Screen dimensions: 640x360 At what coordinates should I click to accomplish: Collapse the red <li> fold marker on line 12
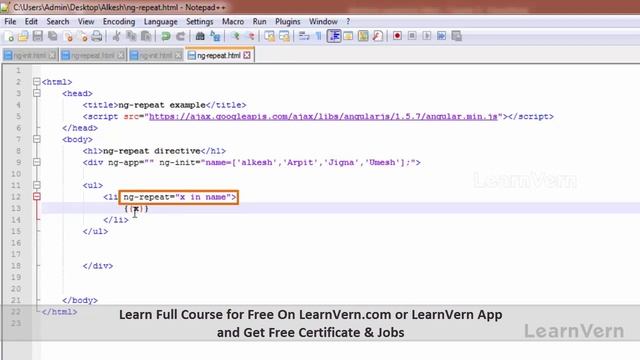(37, 197)
